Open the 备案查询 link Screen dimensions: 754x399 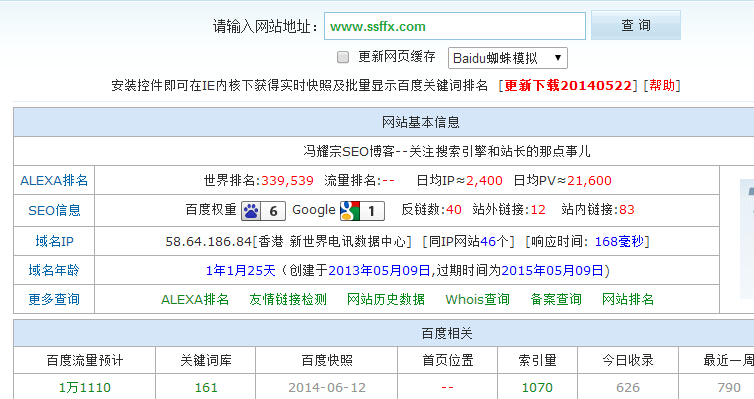pyautogui.click(x=556, y=299)
